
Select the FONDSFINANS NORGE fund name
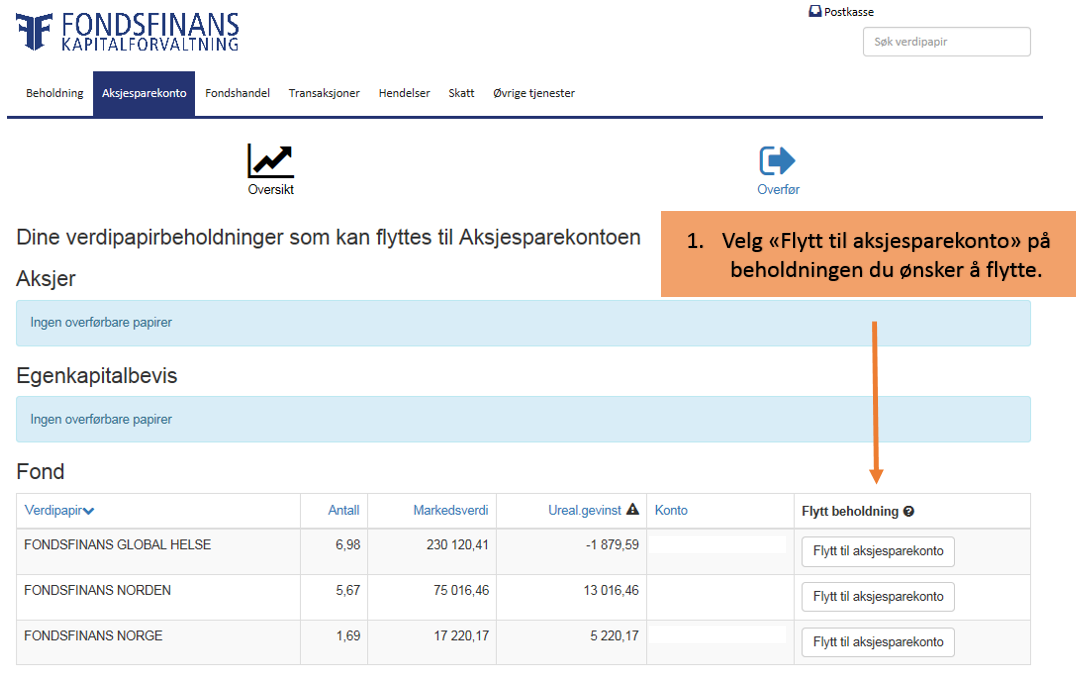(93, 636)
